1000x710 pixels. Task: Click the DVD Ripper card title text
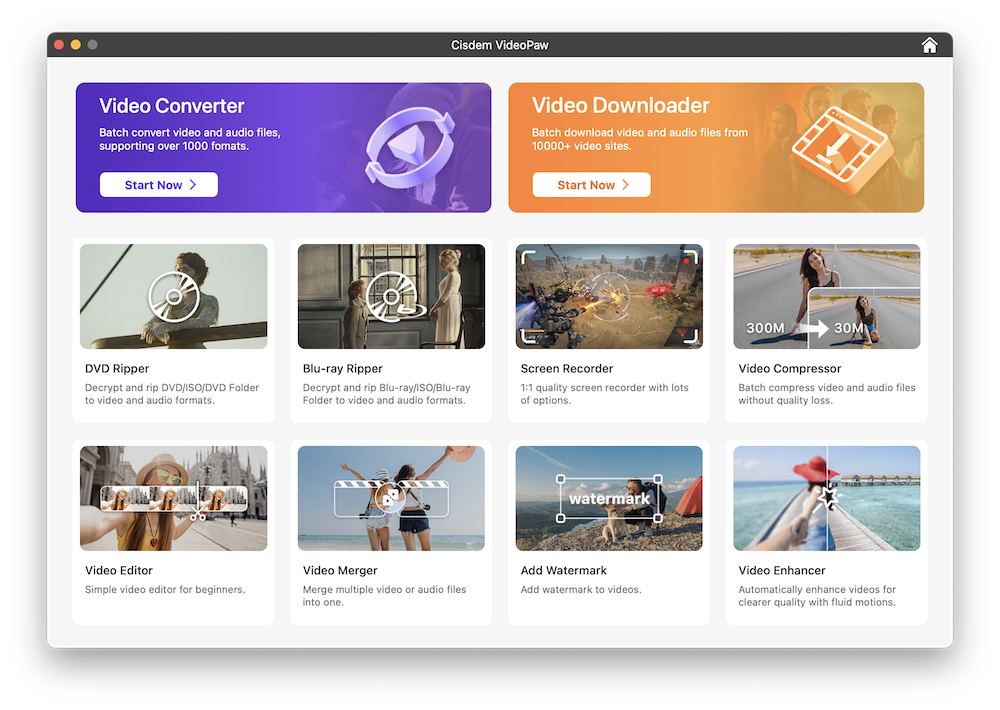click(x=117, y=368)
